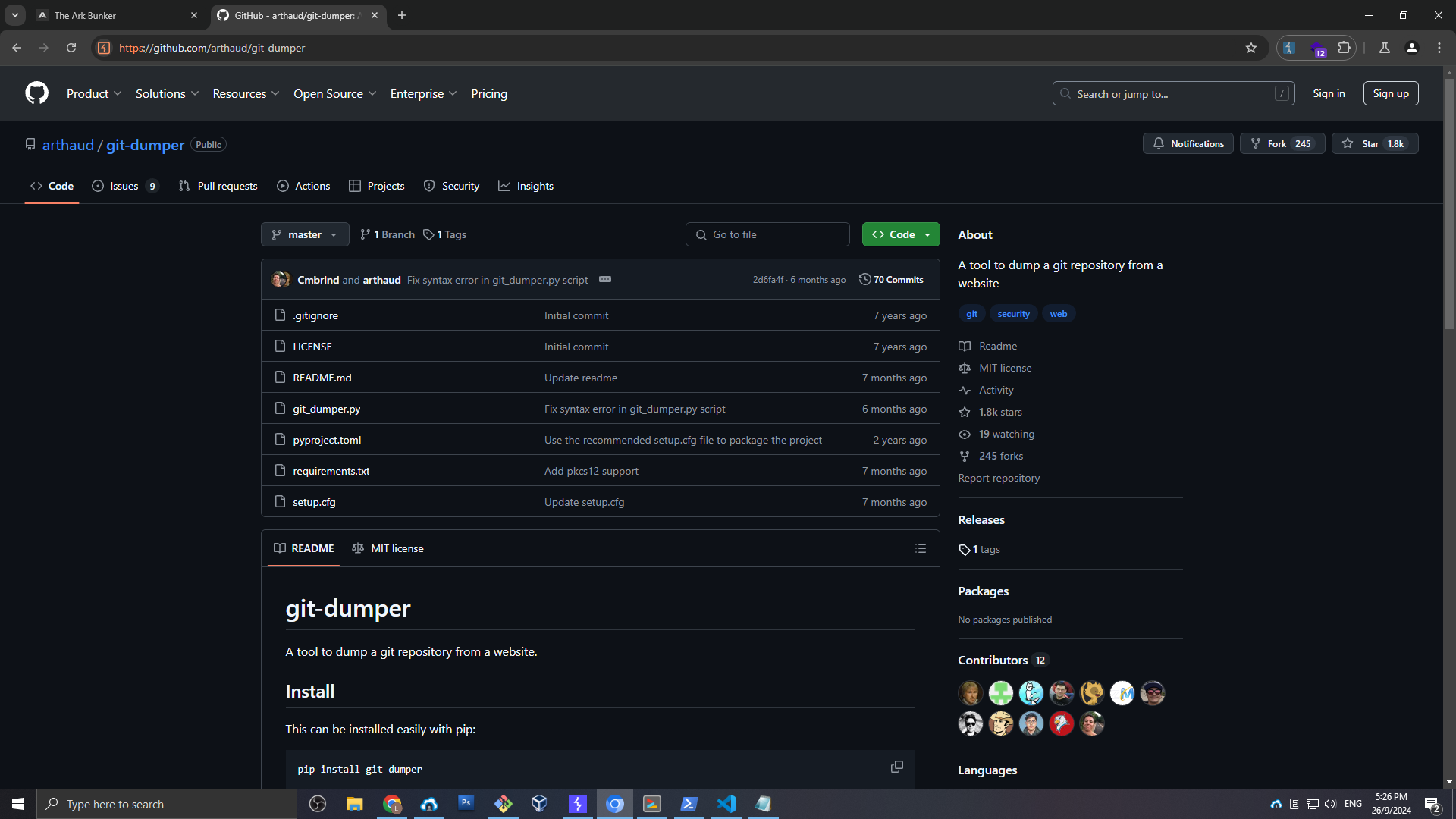Open the git_dumper.py file
Viewport: 1456px width, 819px height.
point(326,409)
